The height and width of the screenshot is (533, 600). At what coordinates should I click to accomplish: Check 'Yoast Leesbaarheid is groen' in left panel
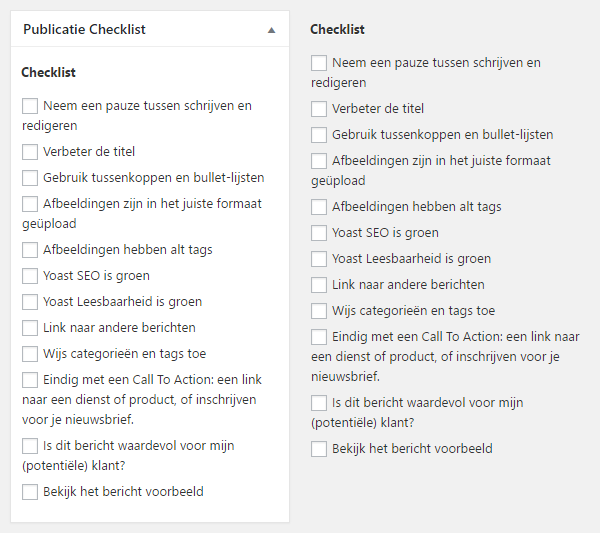click(30, 302)
